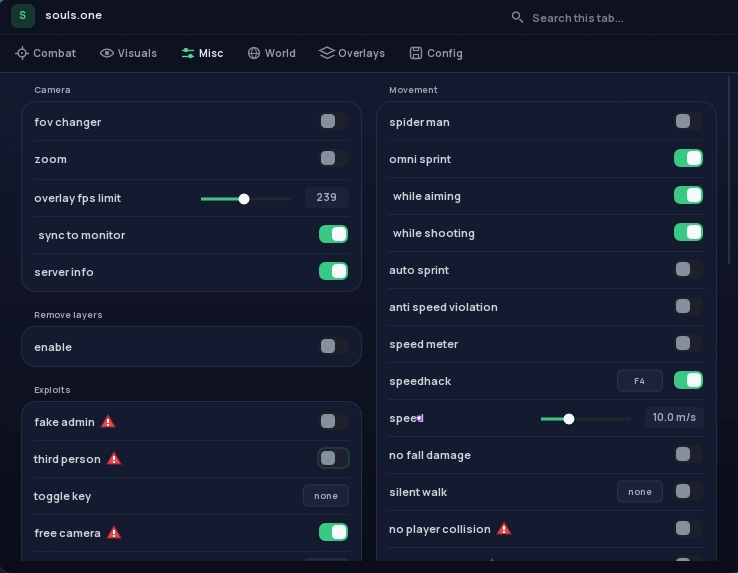
Task: Disable free camera toggle
Action: [334, 532]
